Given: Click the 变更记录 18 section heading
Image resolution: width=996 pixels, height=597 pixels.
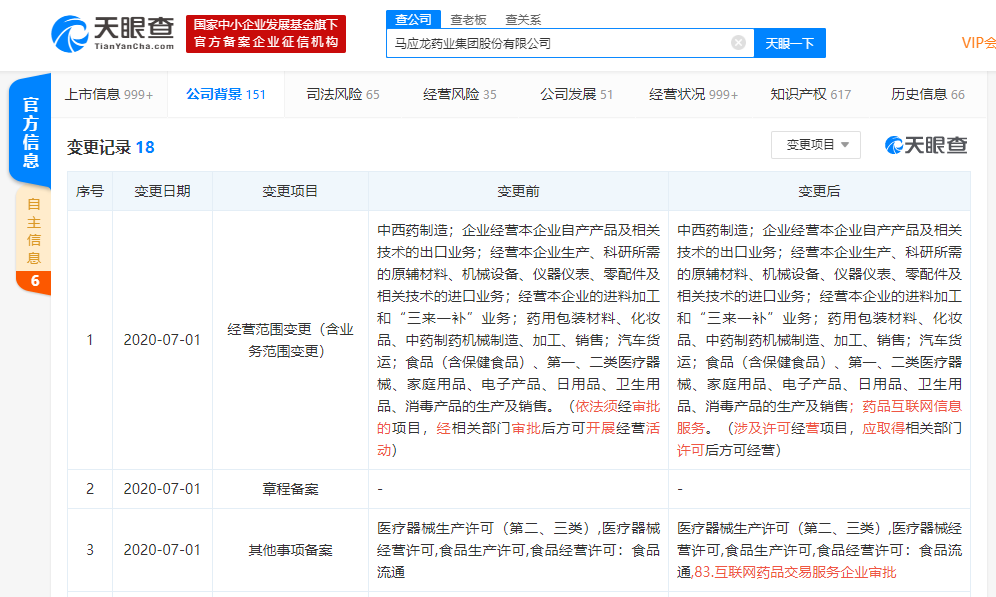Looking at the screenshot, I should point(111,147).
